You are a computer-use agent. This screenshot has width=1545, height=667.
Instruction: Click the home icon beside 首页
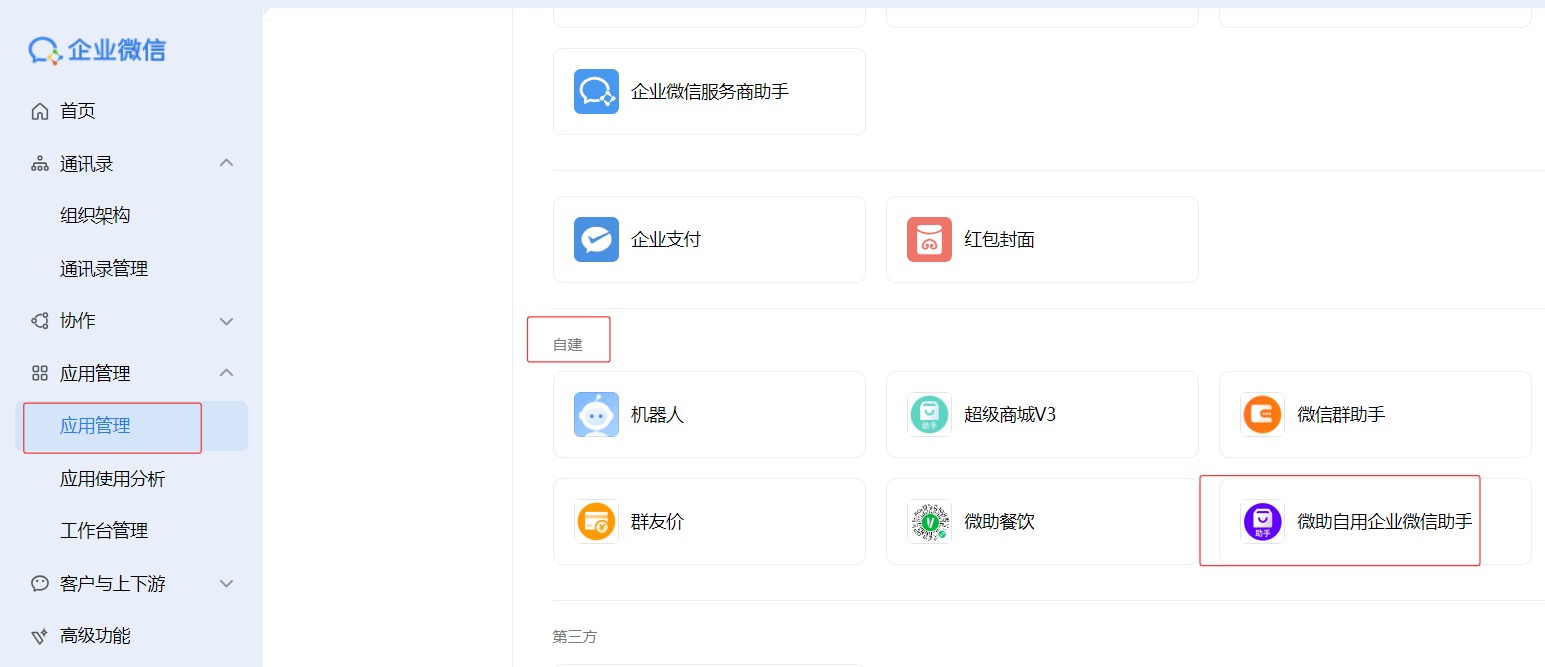40,111
